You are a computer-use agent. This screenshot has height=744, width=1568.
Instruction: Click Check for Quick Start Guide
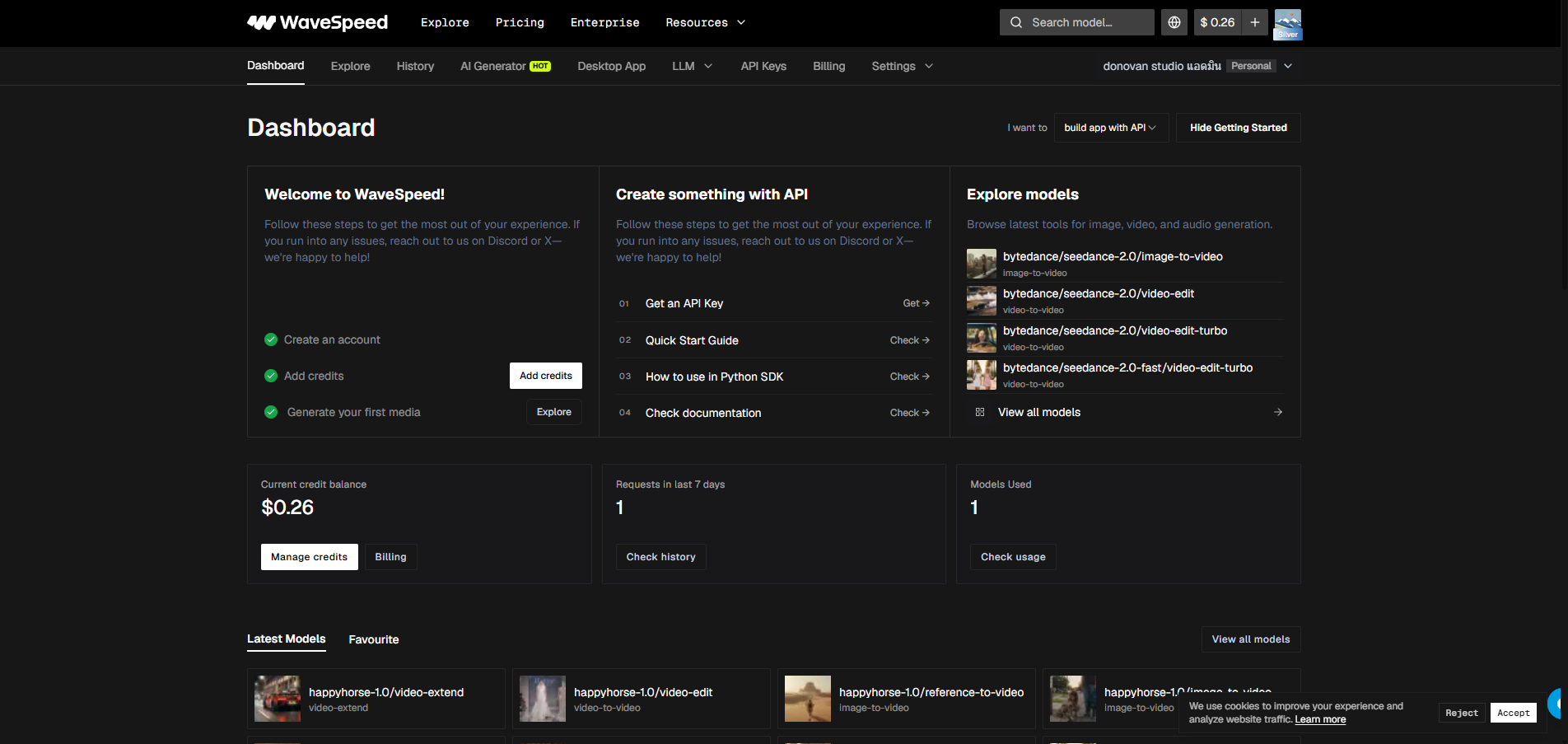point(910,340)
